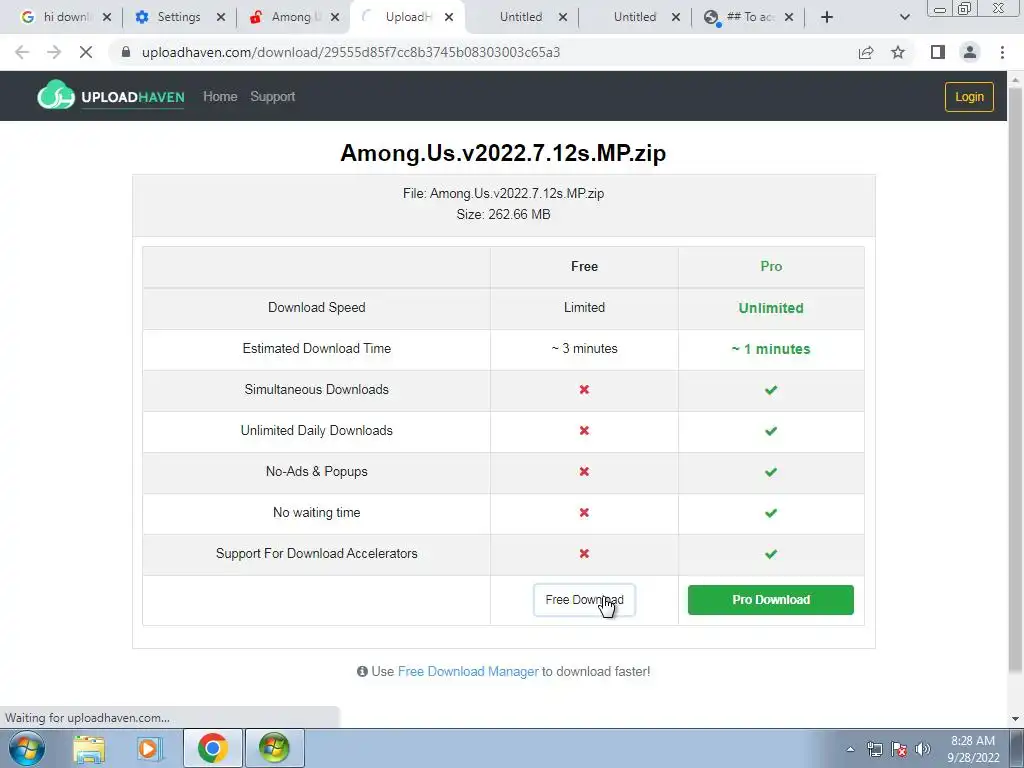Launch Windows Media Player from the taskbar
The height and width of the screenshot is (768, 1024).
pyautogui.click(x=150, y=749)
